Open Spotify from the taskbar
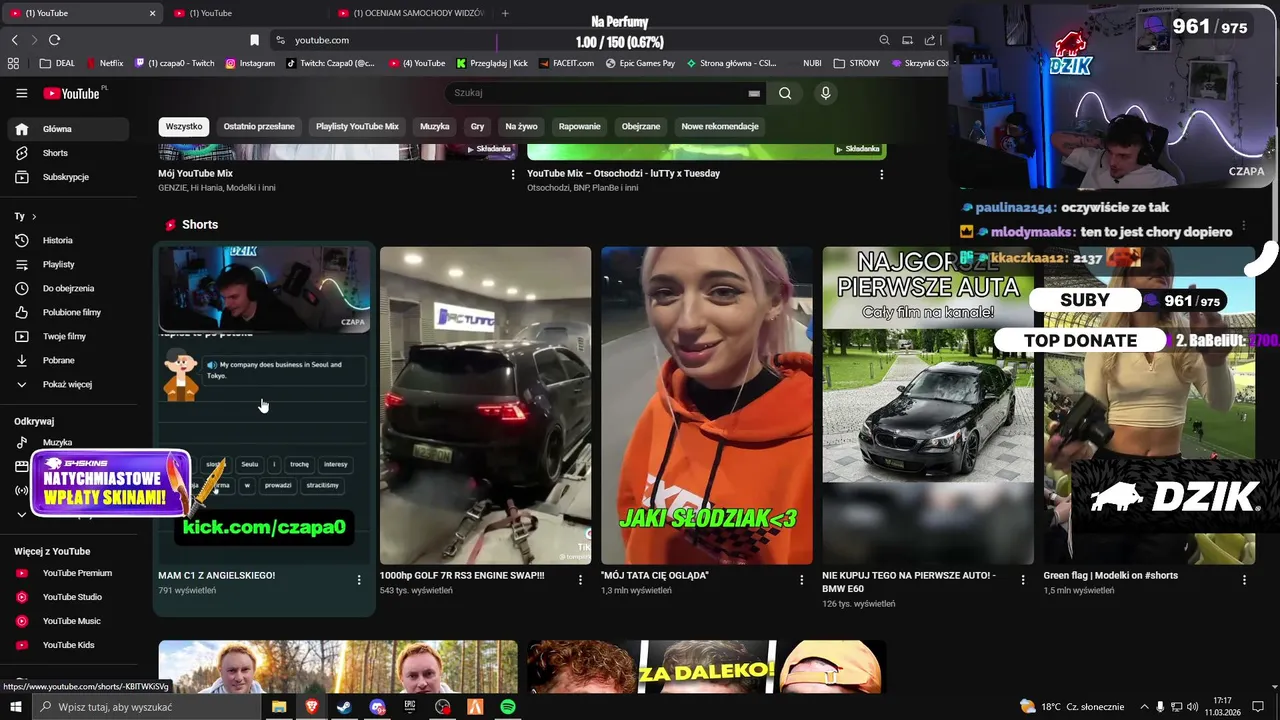The width and height of the screenshot is (1280, 720). pos(508,707)
